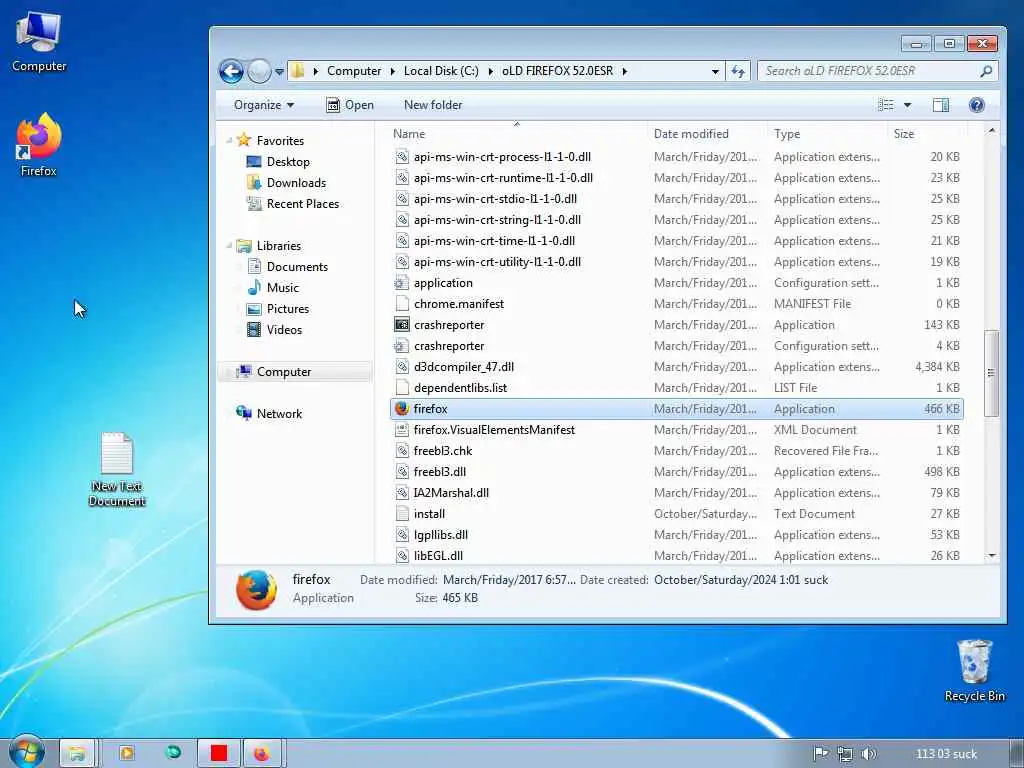Open the Videos library
The height and width of the screenshot is (768, 1024).
point(284,330)
